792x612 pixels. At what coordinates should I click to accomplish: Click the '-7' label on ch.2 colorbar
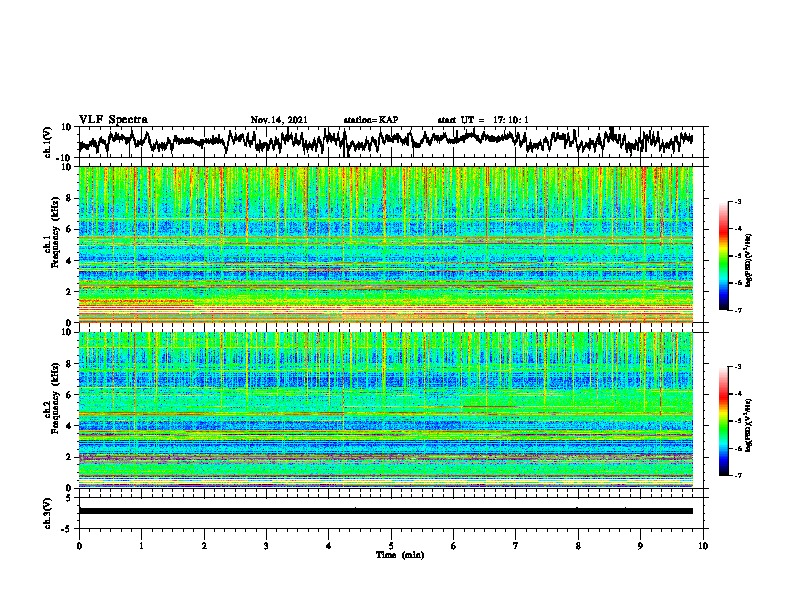[737, 475]
